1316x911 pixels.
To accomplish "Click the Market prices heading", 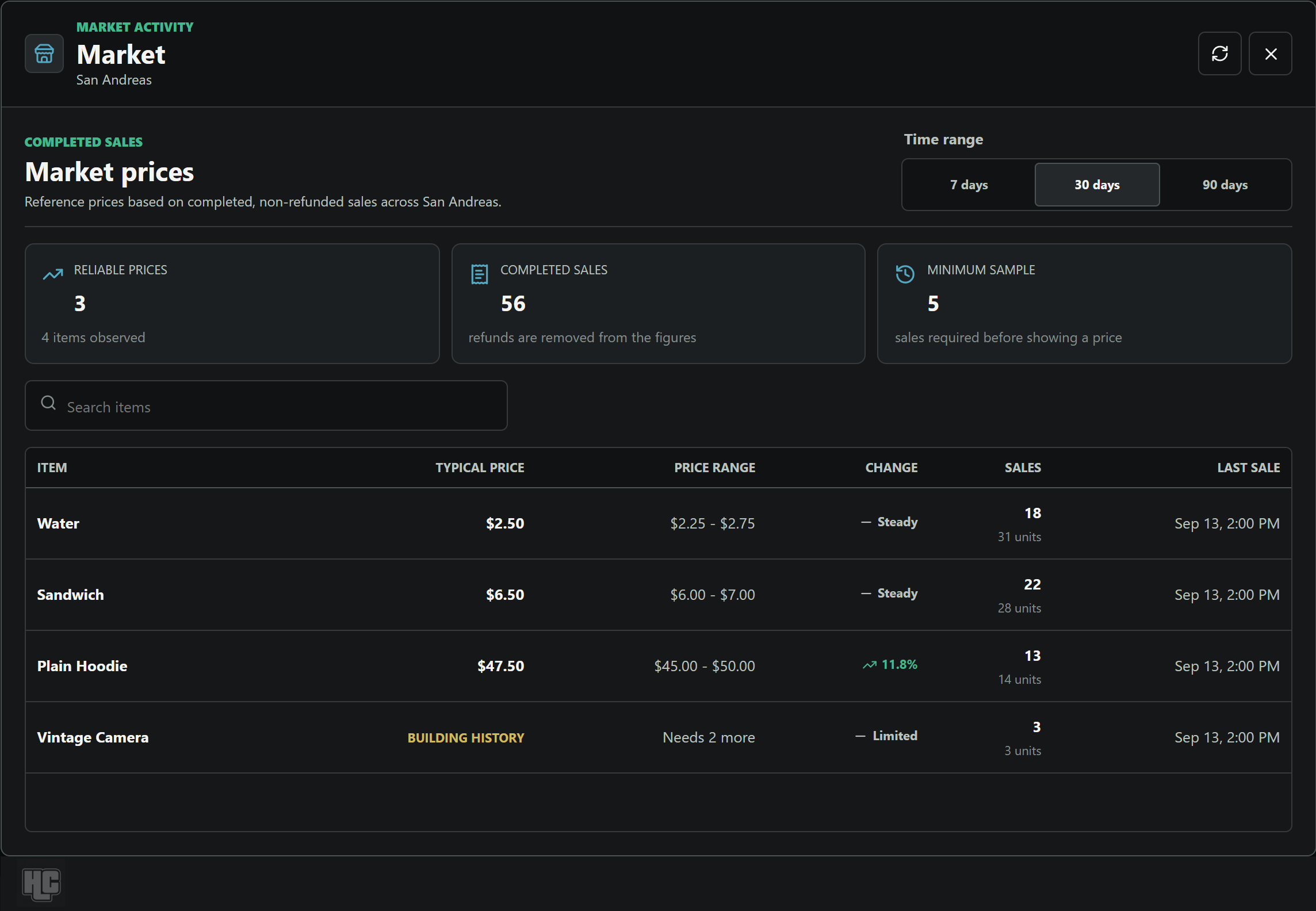I will (109, 172).
